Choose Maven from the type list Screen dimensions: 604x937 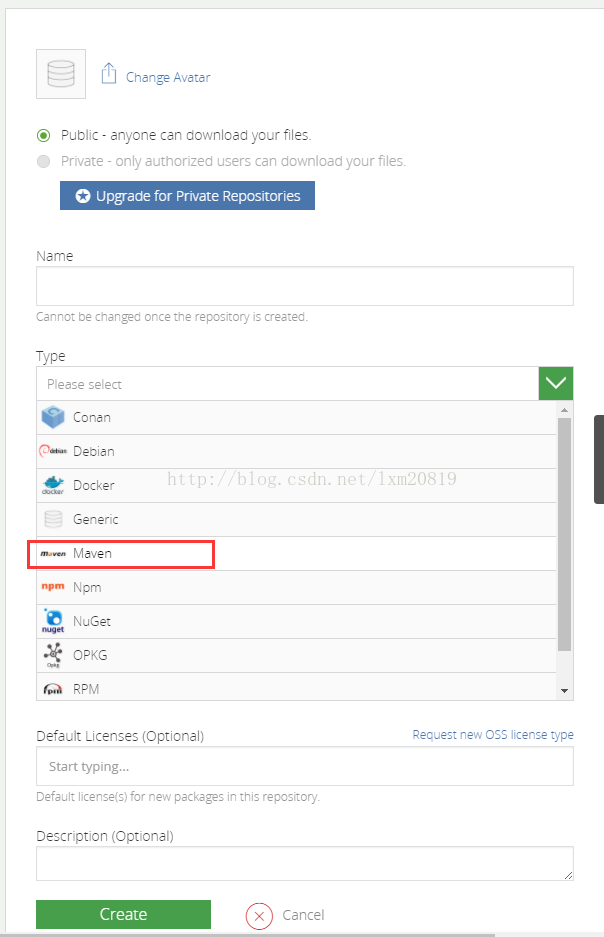296,553
